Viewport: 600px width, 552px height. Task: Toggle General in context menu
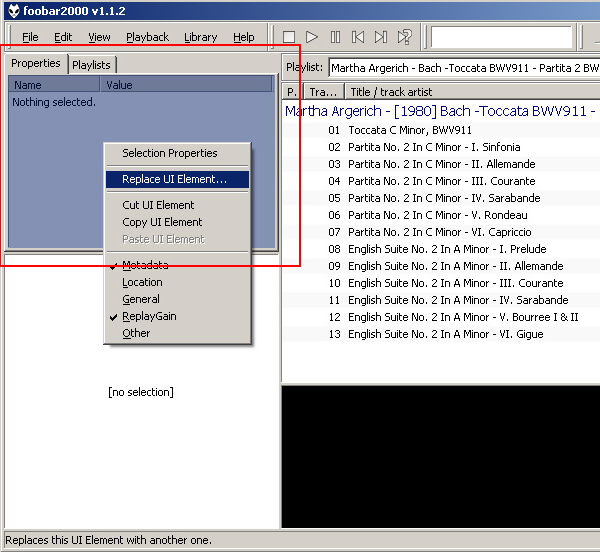[178, 299]
